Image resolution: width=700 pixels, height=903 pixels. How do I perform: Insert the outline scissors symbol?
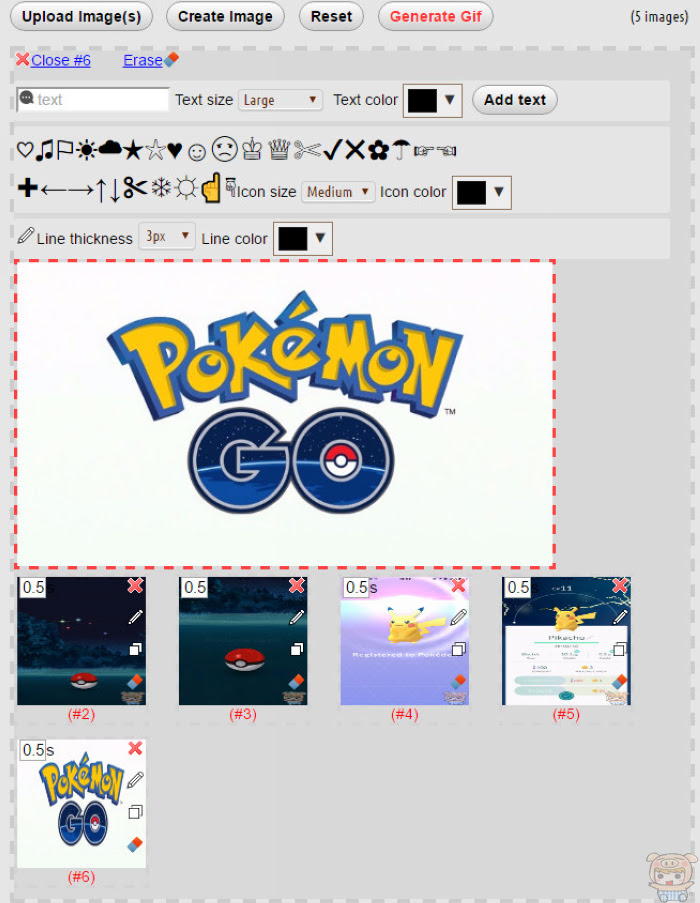[307, 150]
